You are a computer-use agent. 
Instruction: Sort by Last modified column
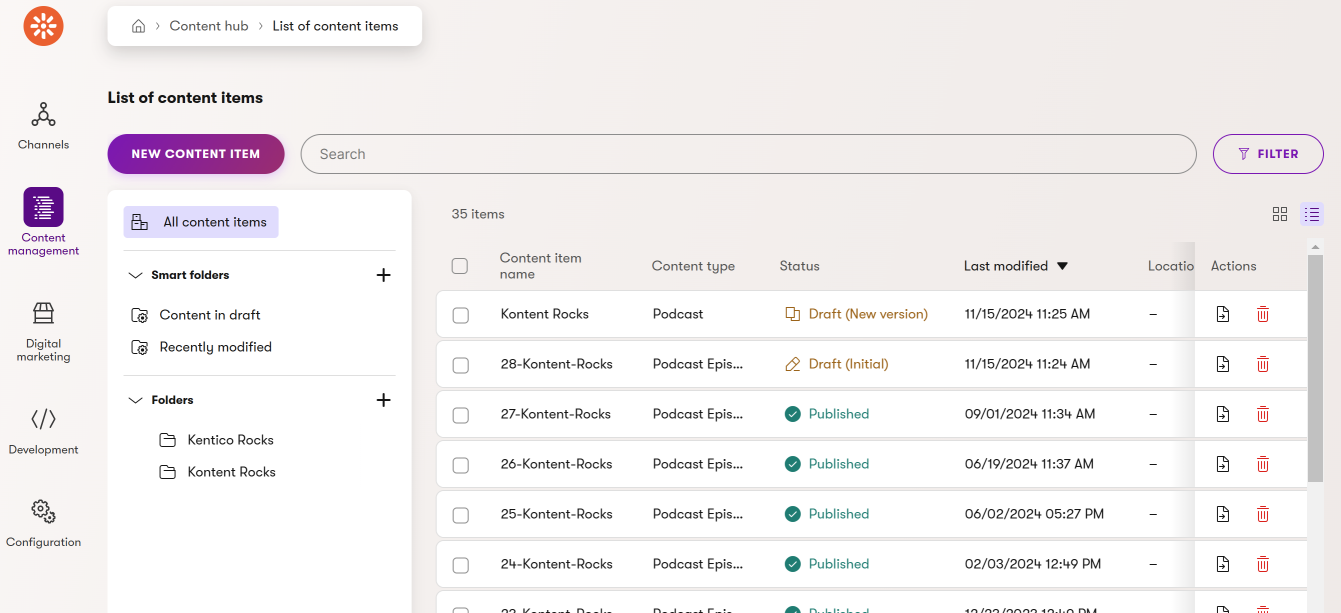(1016, 266)
